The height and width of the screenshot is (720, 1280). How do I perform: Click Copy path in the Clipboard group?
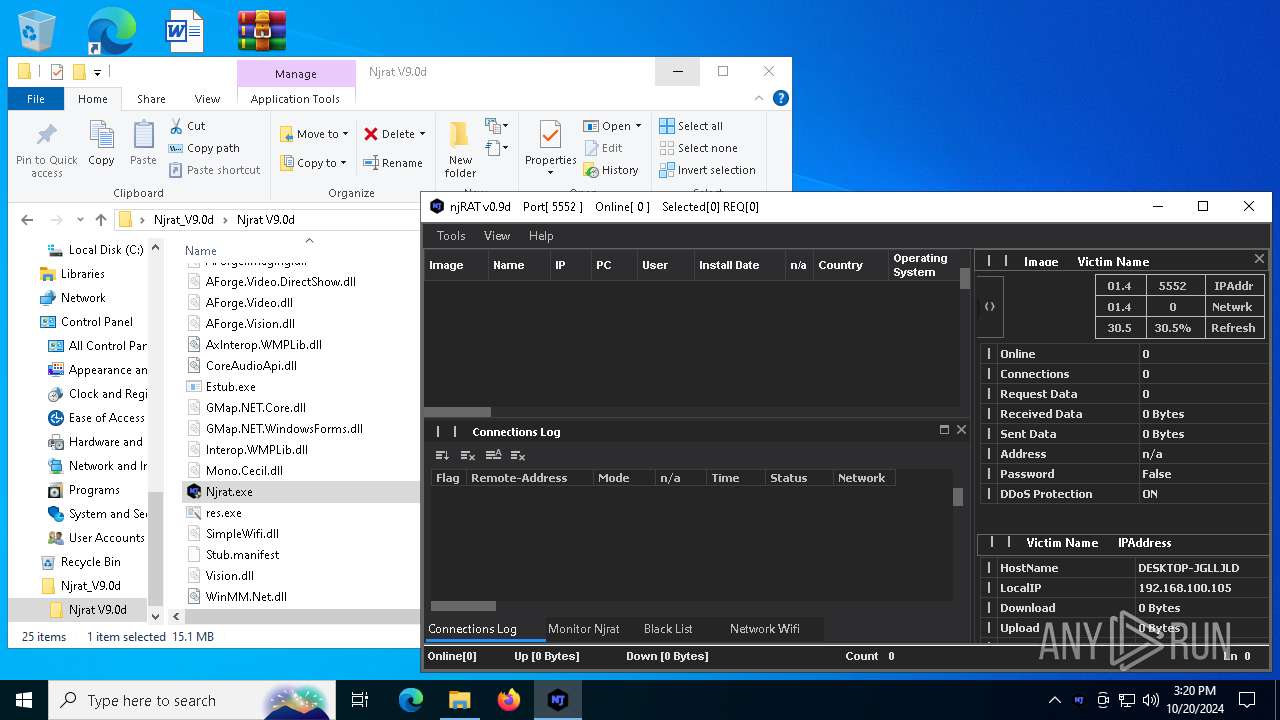[204, 148]
